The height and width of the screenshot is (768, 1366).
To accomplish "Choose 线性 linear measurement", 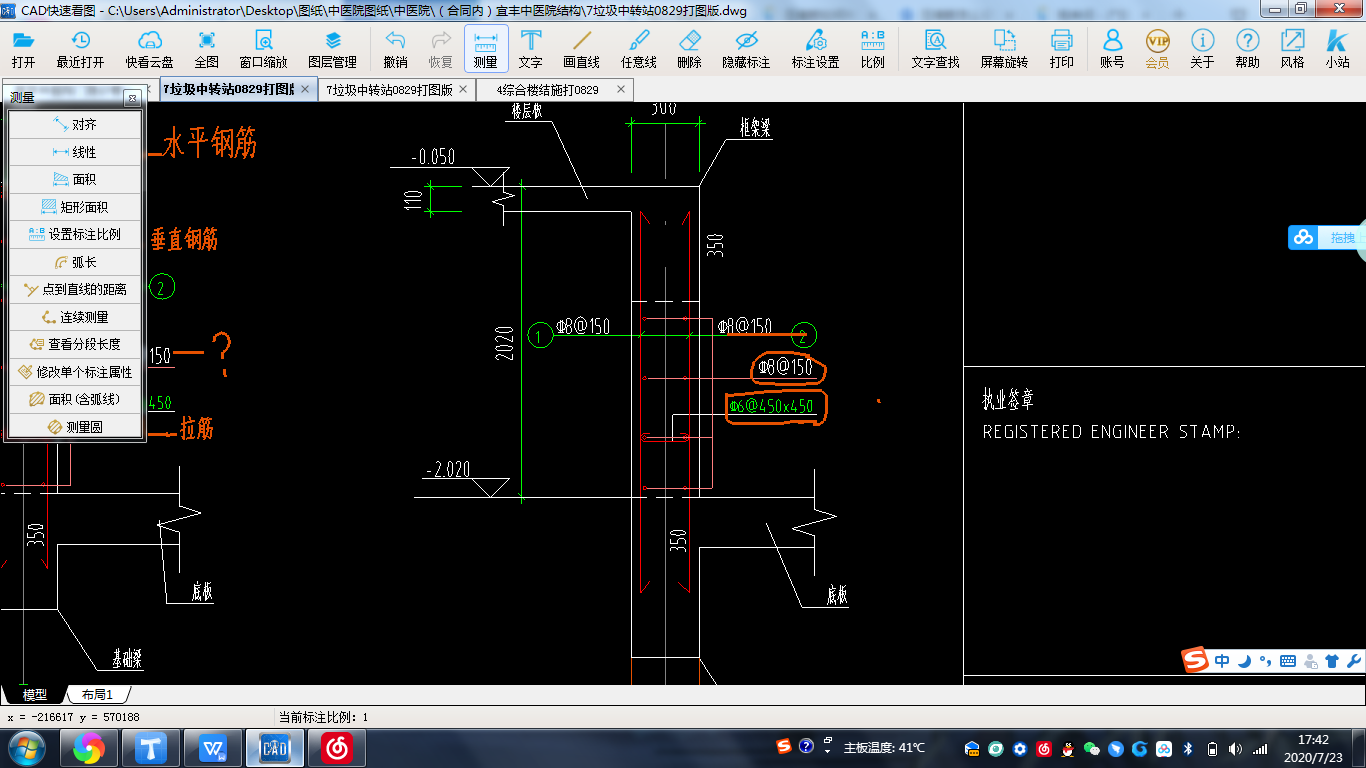I will 75,152.
